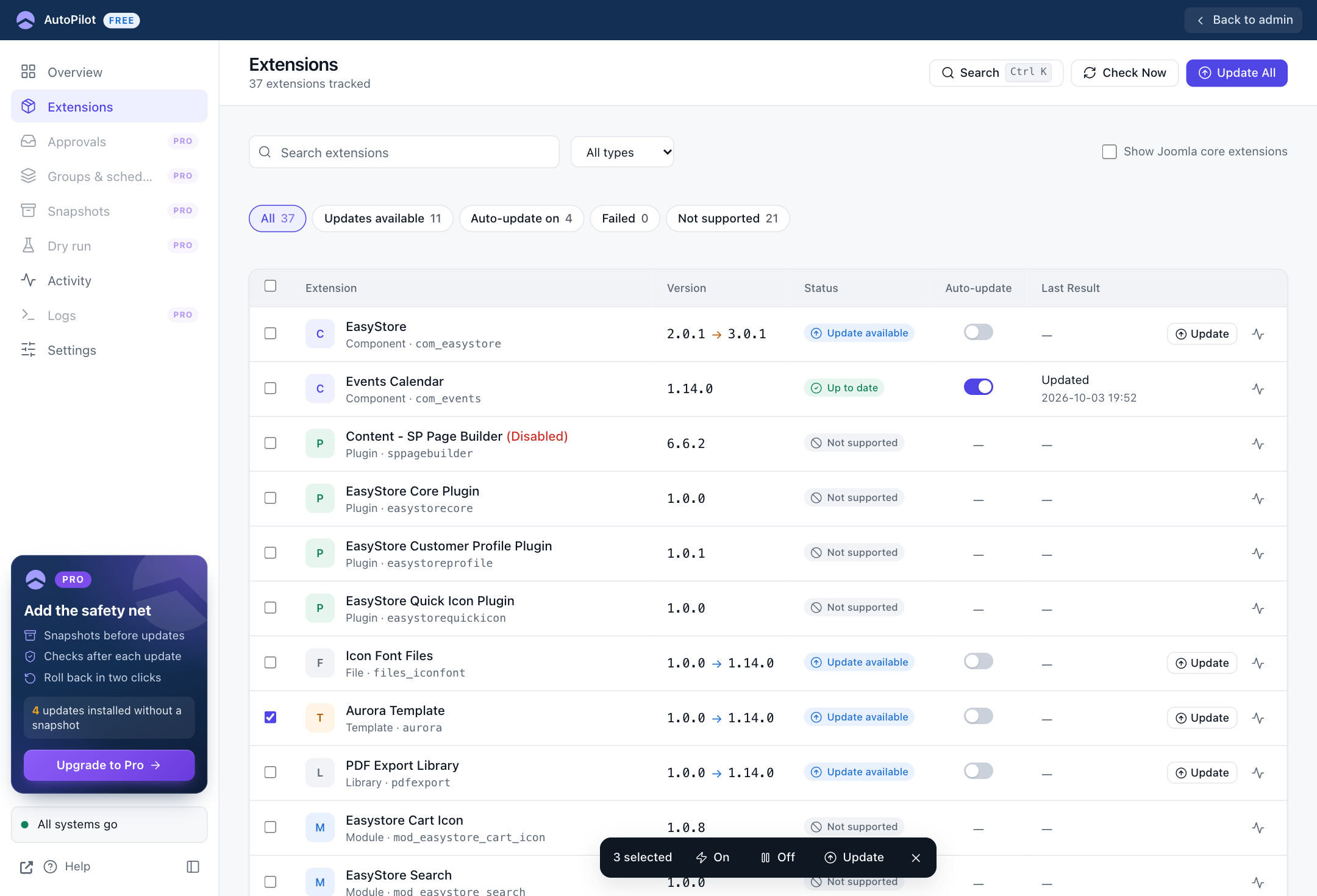This screenshot has width=1317, height=896.
Task: Click the Logs terminal icon
Action: [28, 315]
